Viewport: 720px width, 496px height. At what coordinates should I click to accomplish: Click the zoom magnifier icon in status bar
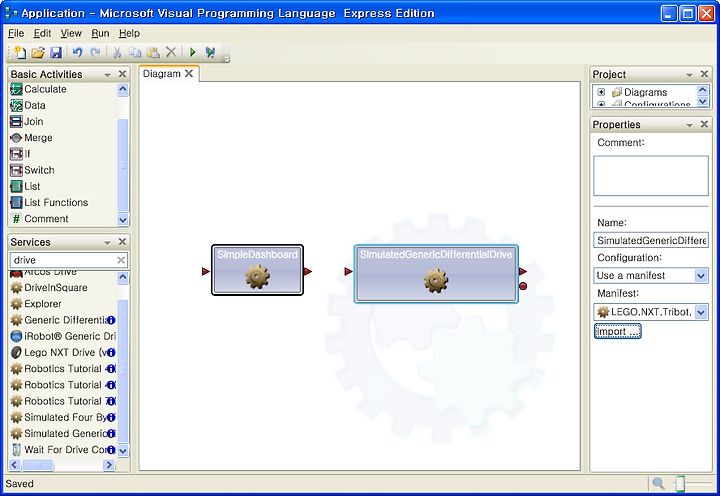coord(658,483)
